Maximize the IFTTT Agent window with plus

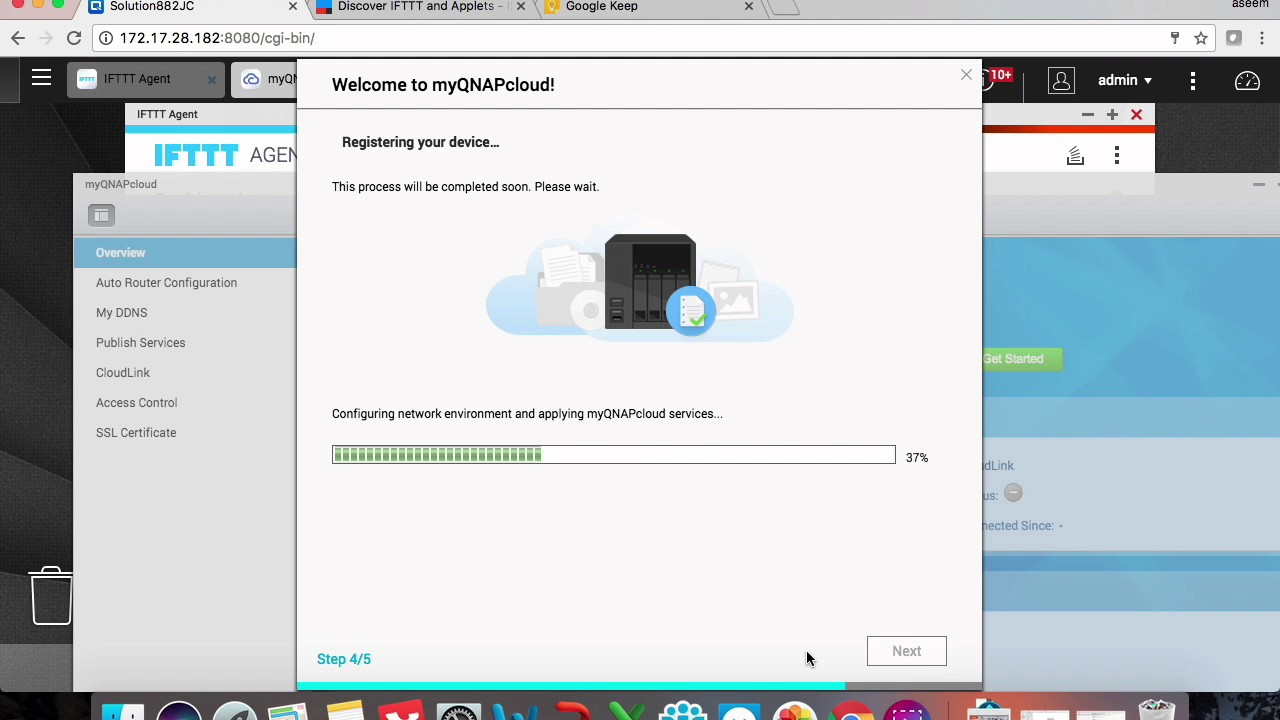tap(1112, 115)
